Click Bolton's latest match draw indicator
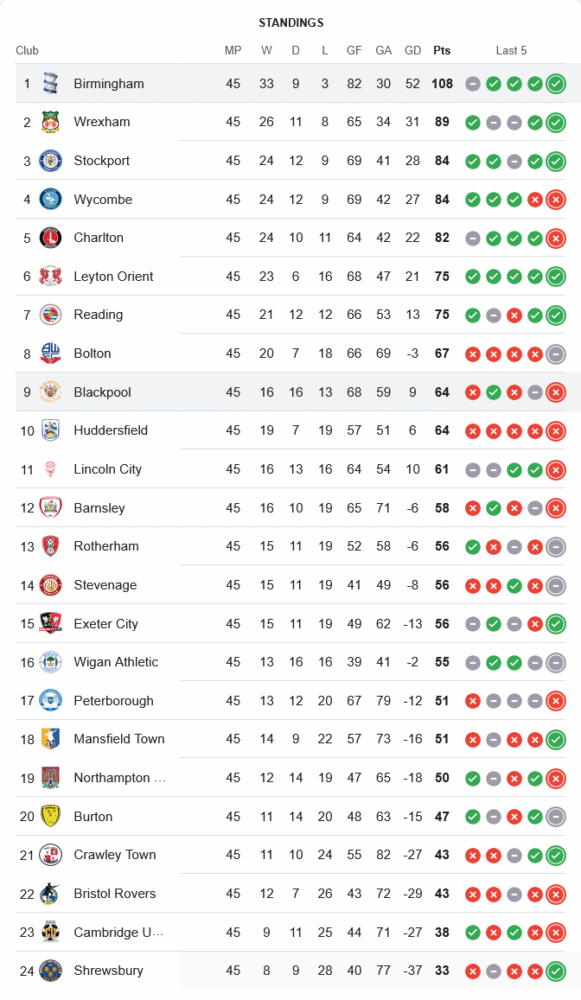 [556, 354]
